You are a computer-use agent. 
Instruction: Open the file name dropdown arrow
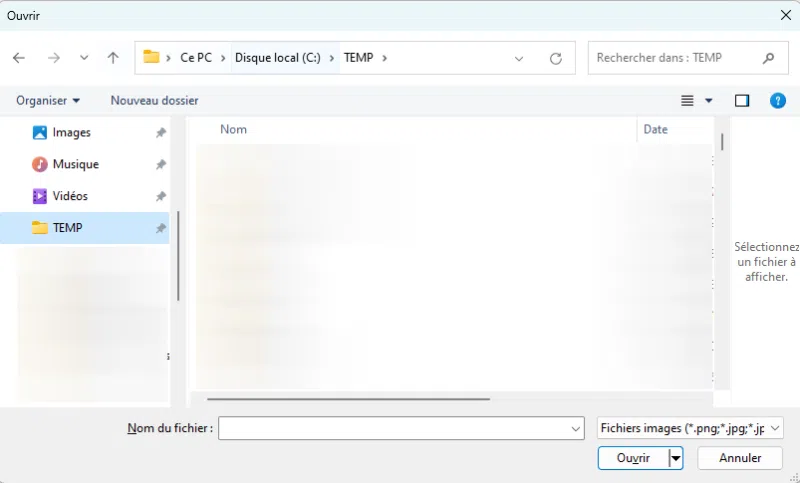(576, 429)
